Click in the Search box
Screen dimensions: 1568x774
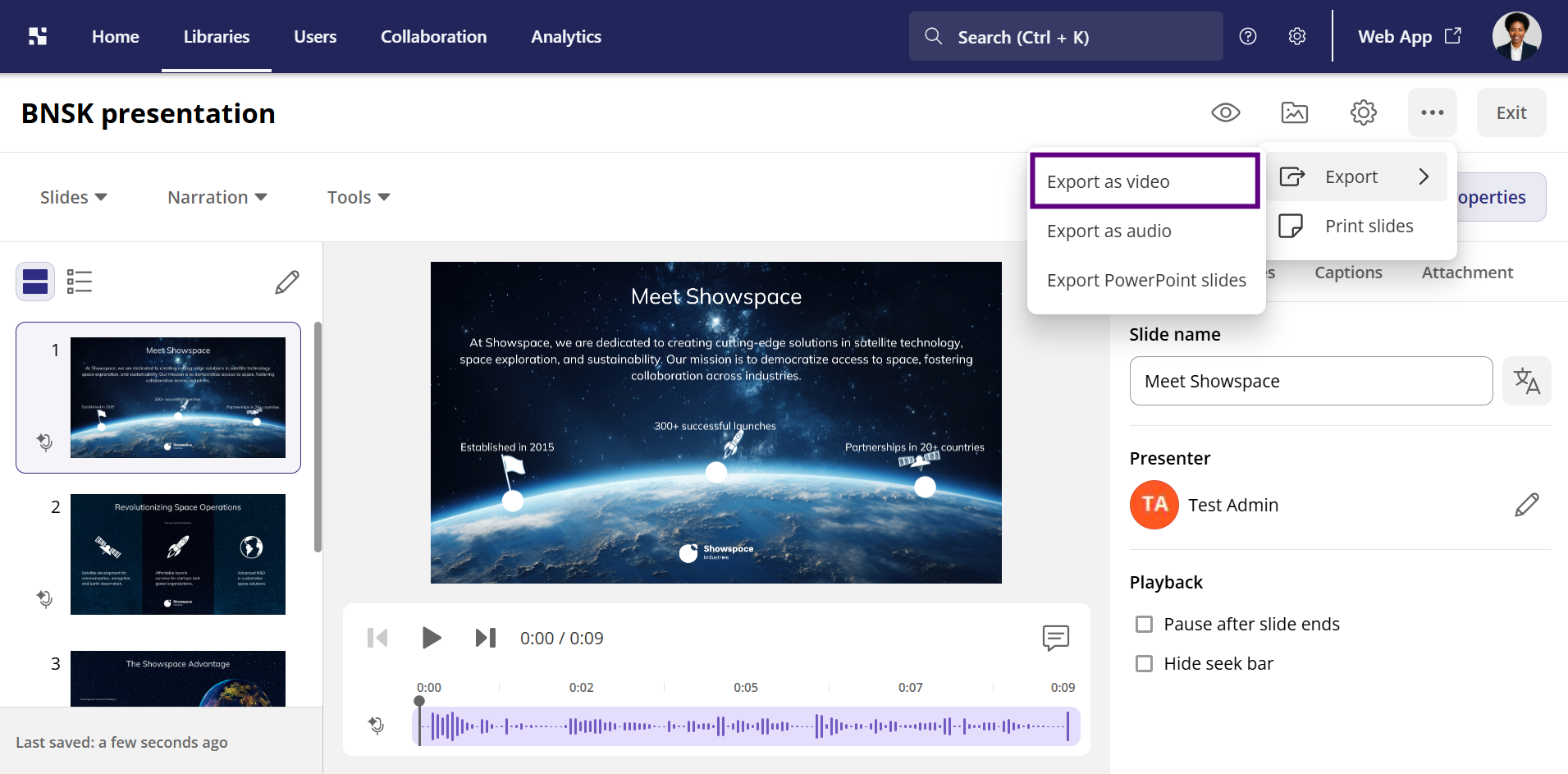coord(1066,36)
